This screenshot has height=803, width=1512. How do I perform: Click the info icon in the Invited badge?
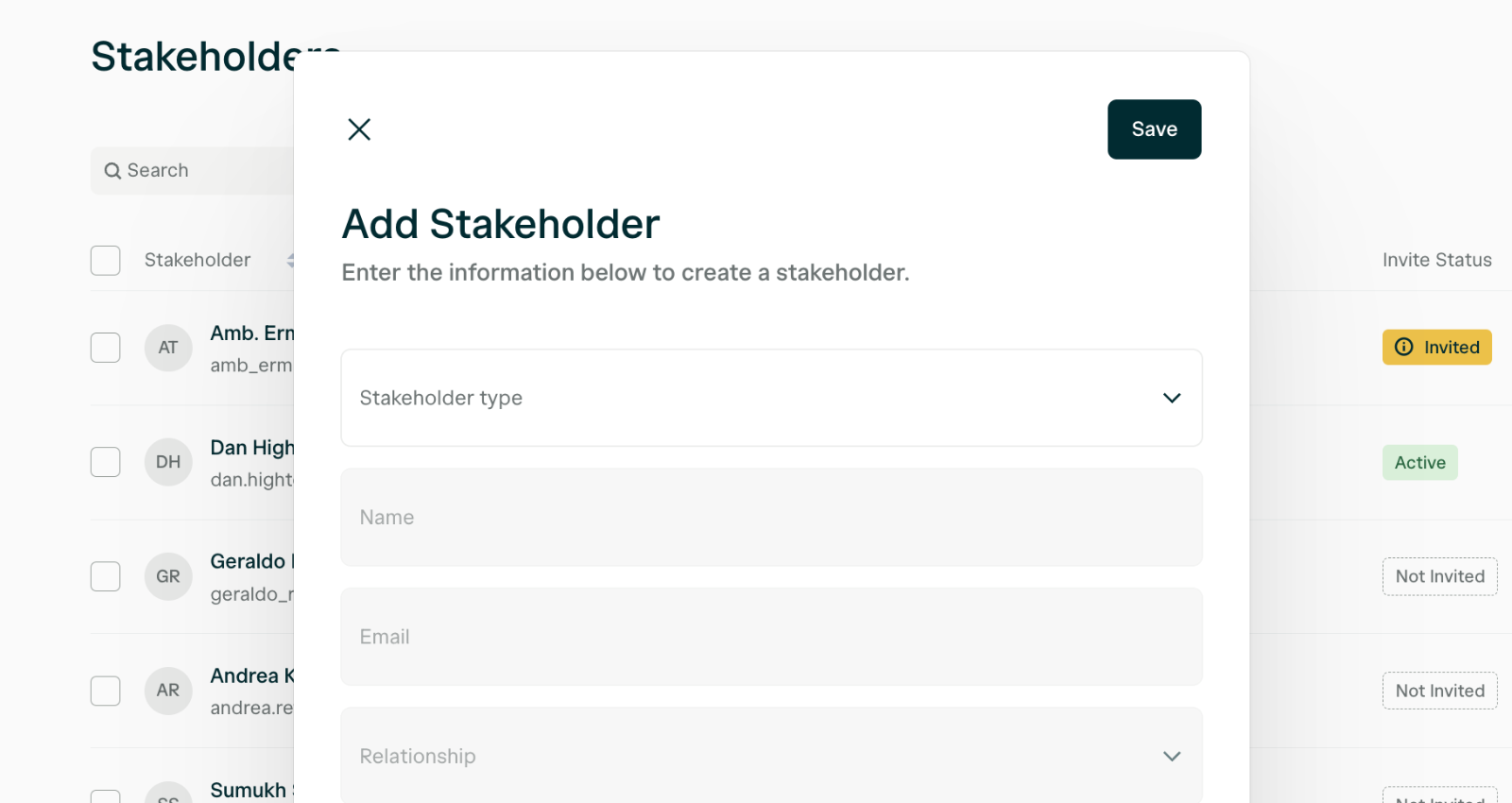pos(1404,347)
